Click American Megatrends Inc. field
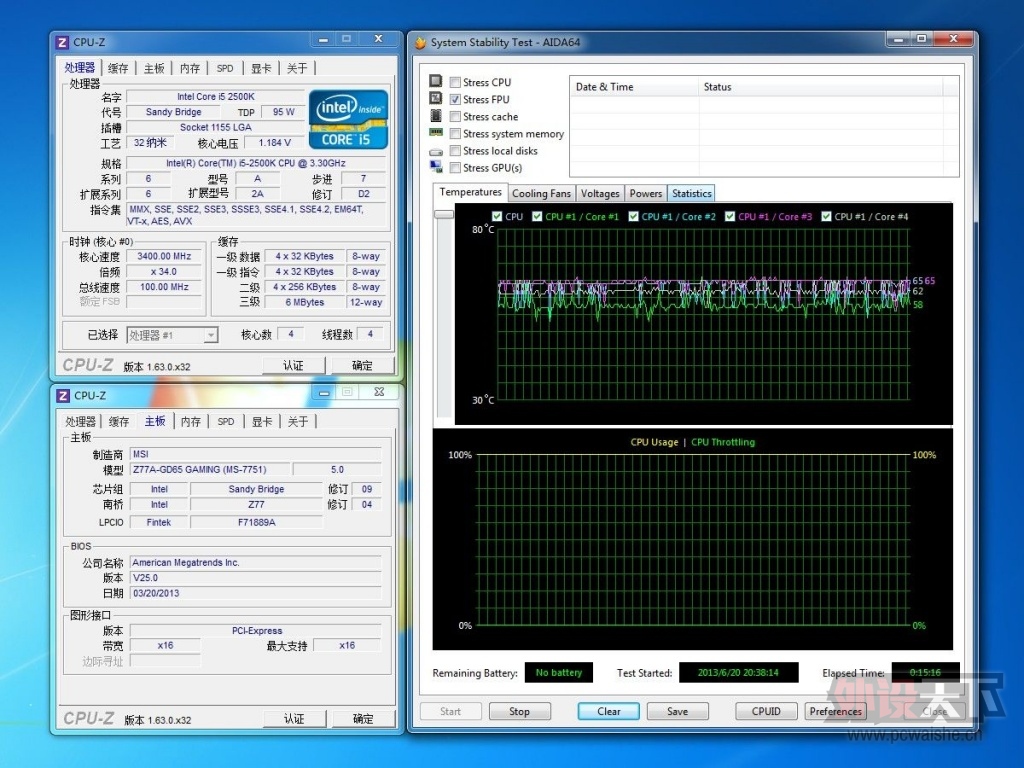 coord(255,562)
